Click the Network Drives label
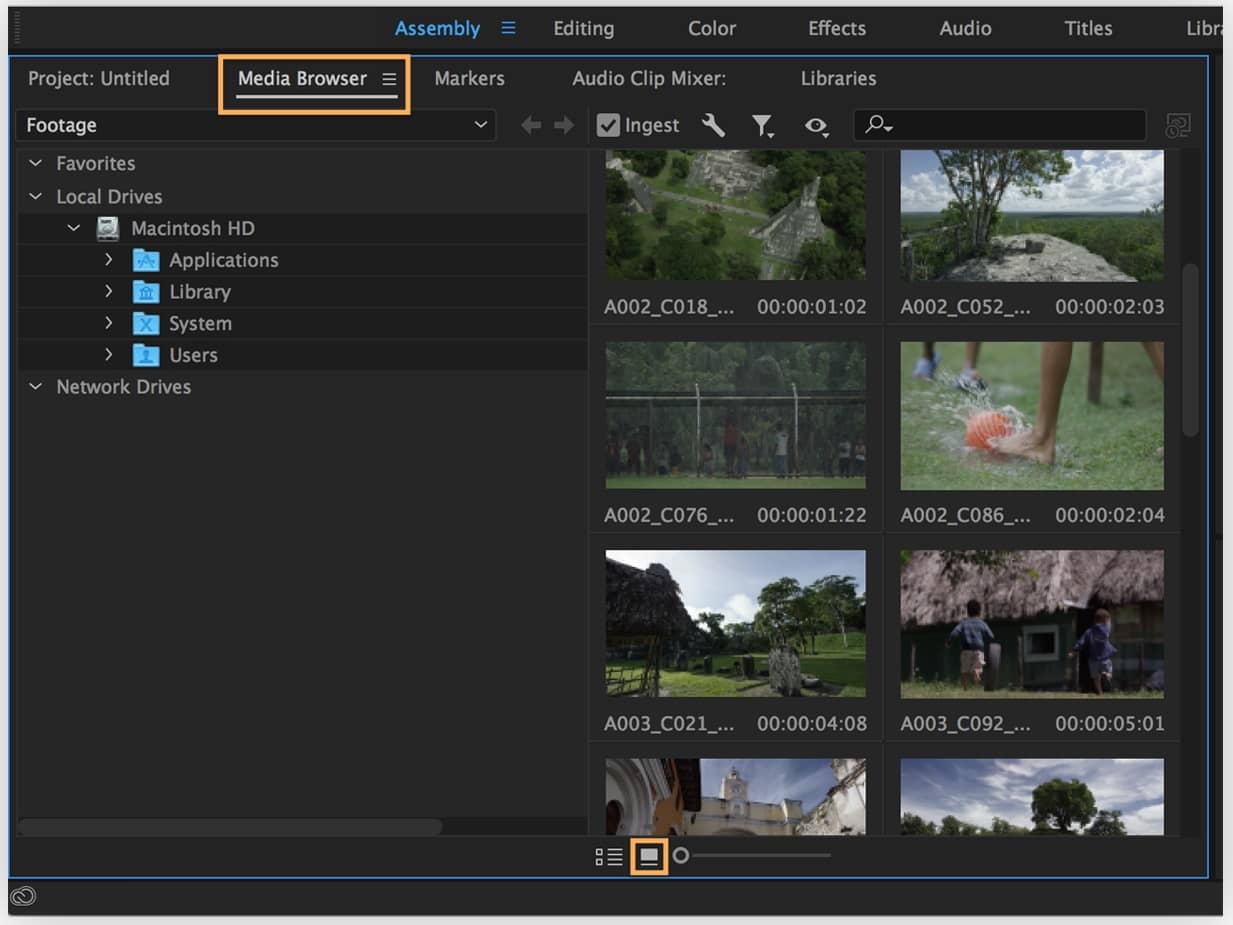The image size is (1233, 925). (123, 386)
